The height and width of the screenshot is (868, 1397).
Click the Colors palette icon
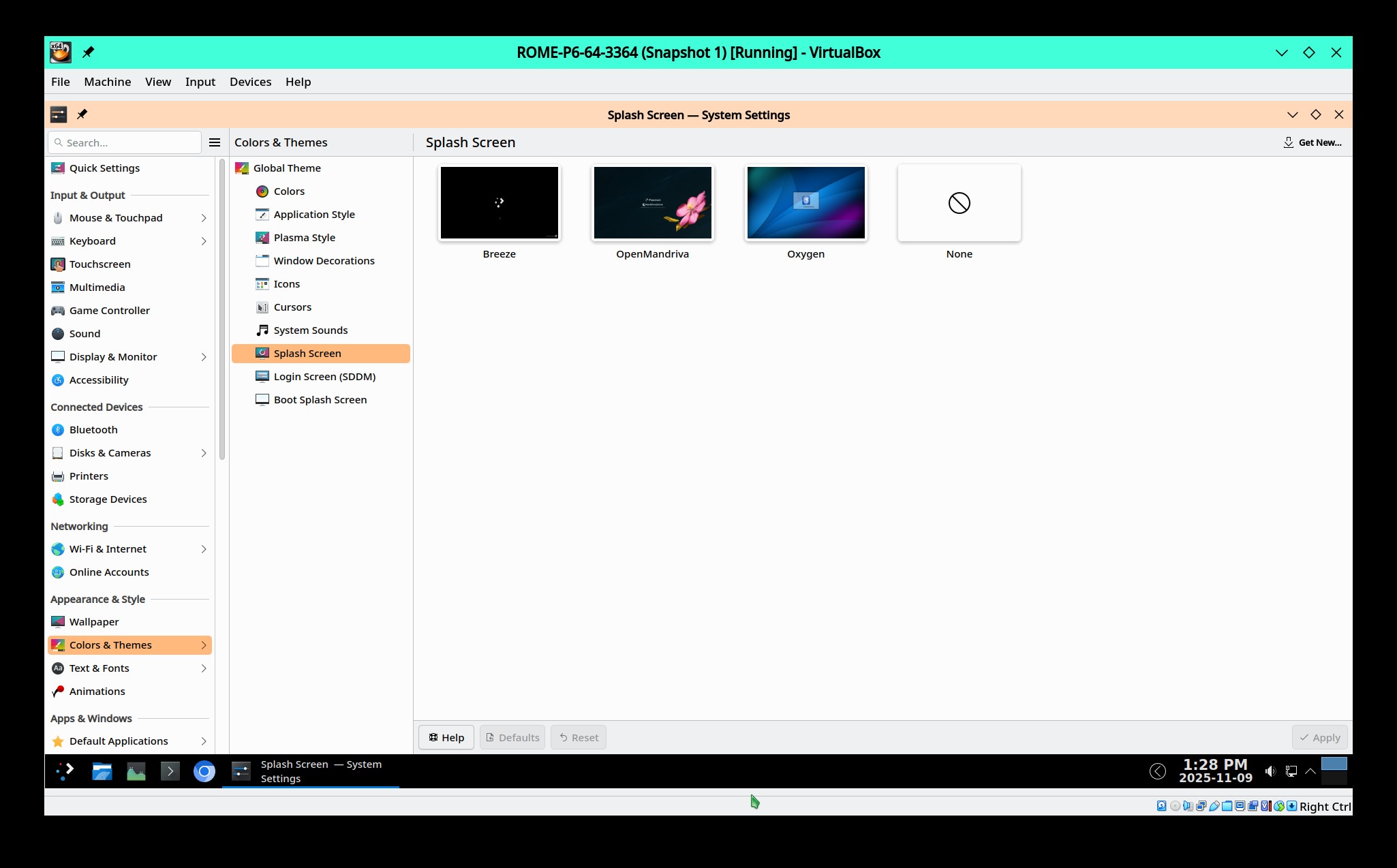262,191
